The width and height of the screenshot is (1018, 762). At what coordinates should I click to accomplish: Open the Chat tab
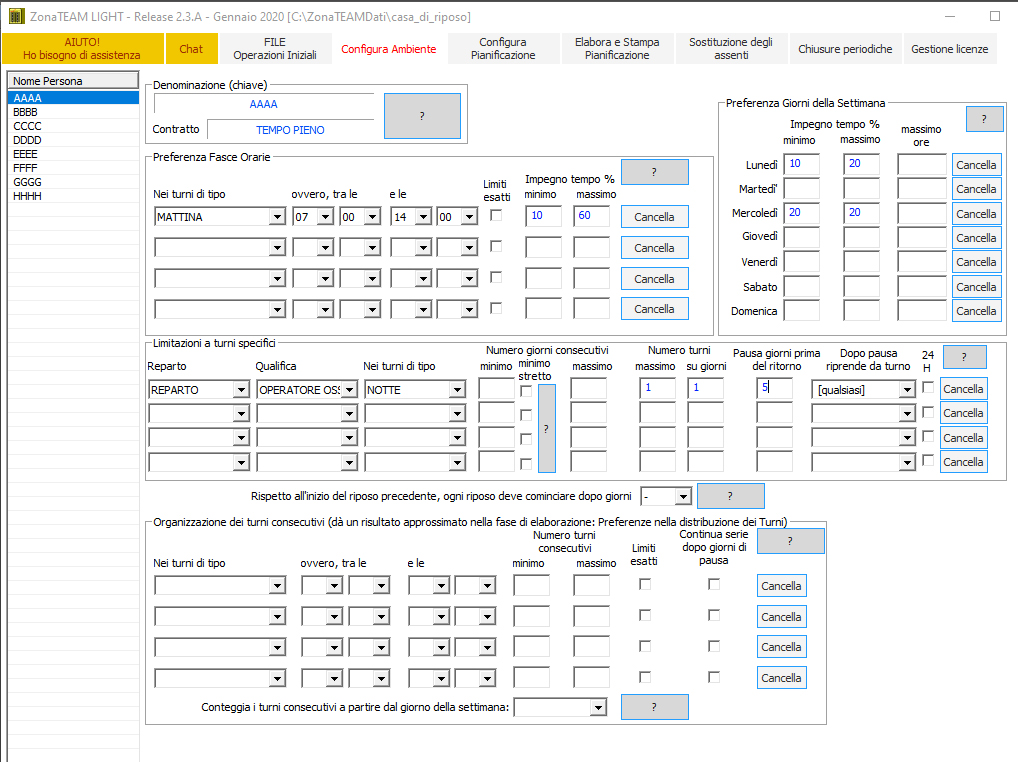191,49
